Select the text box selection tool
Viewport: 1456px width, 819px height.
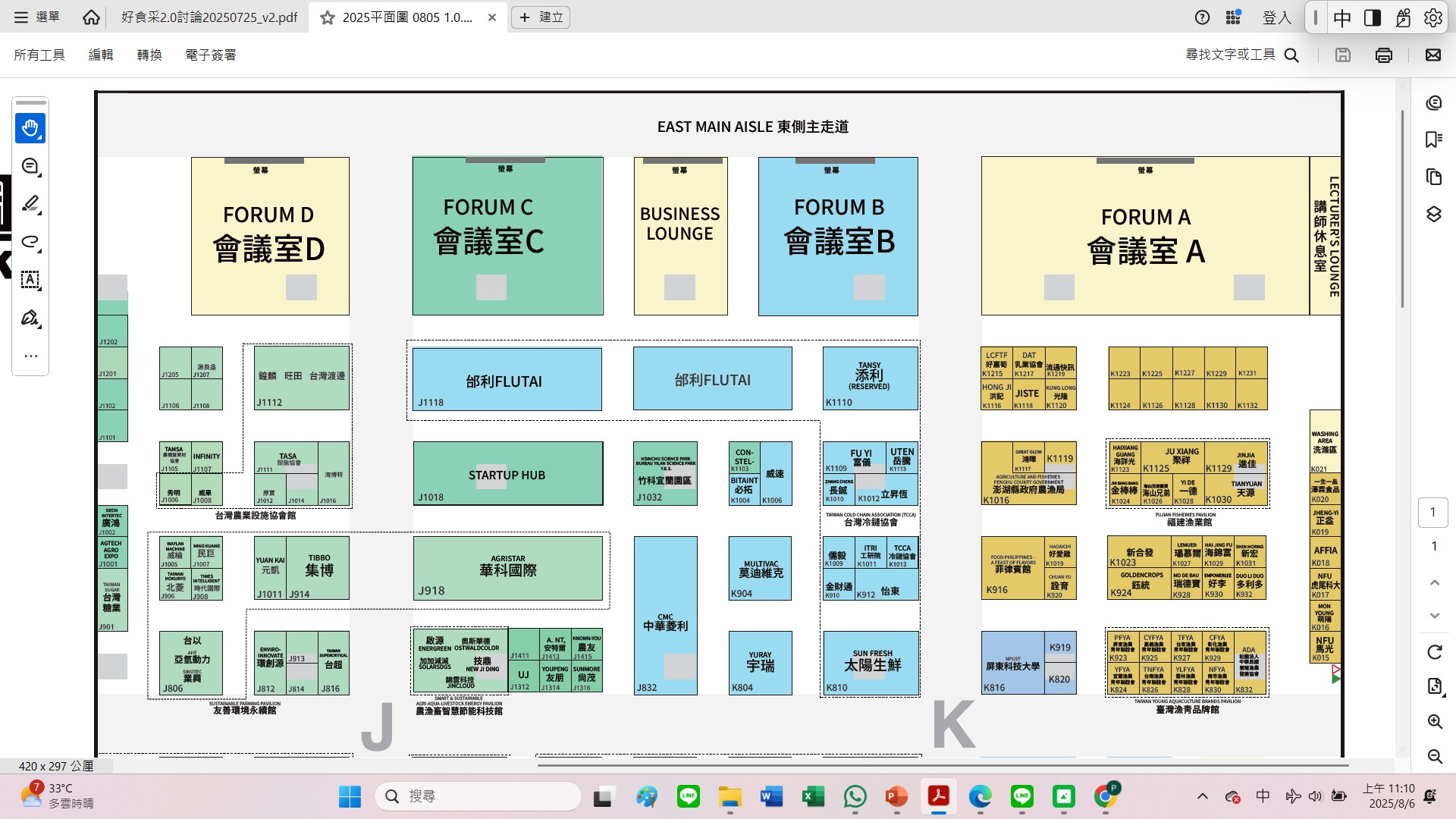pos(30,280)
